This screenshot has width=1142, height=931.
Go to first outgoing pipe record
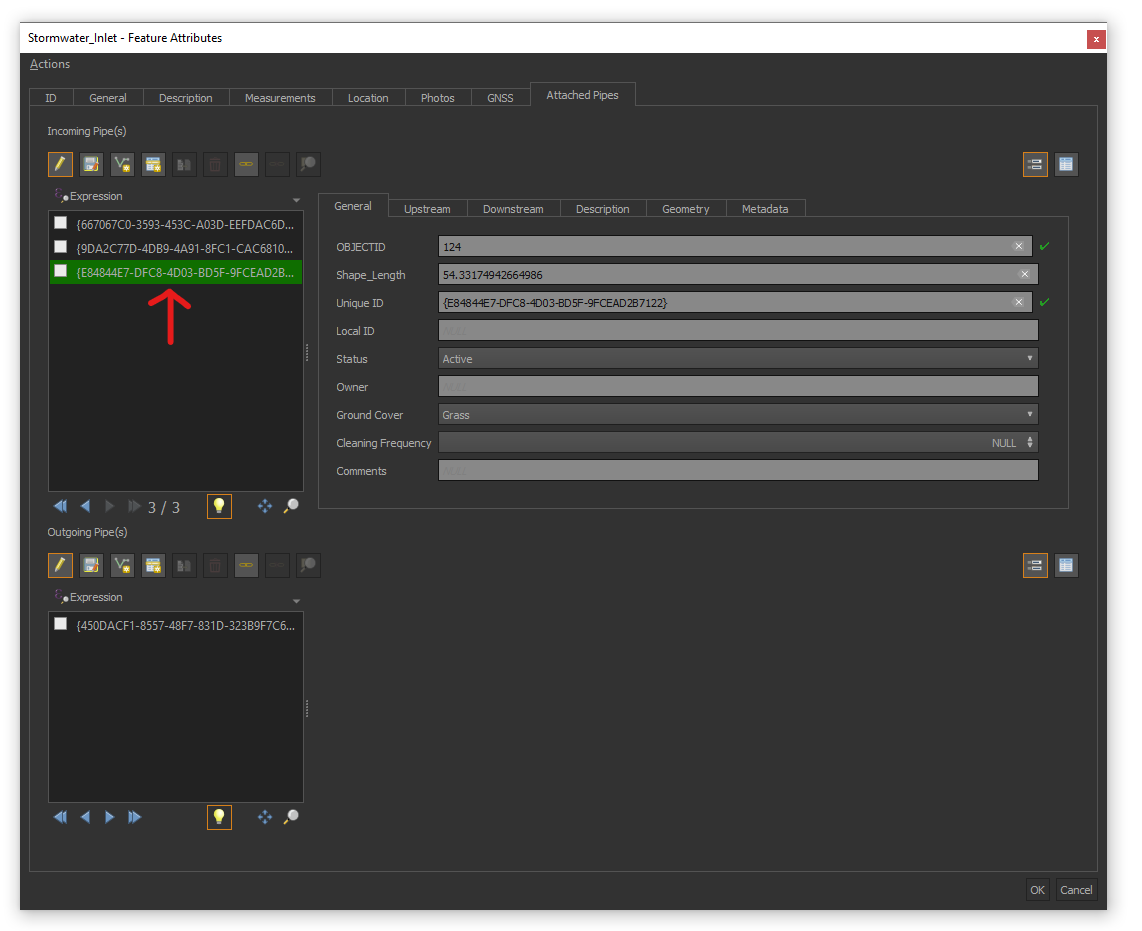click(60, 817)
